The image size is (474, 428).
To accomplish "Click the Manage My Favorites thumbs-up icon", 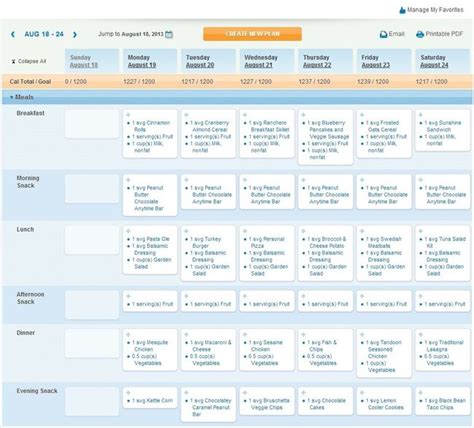I will (402, 10).
